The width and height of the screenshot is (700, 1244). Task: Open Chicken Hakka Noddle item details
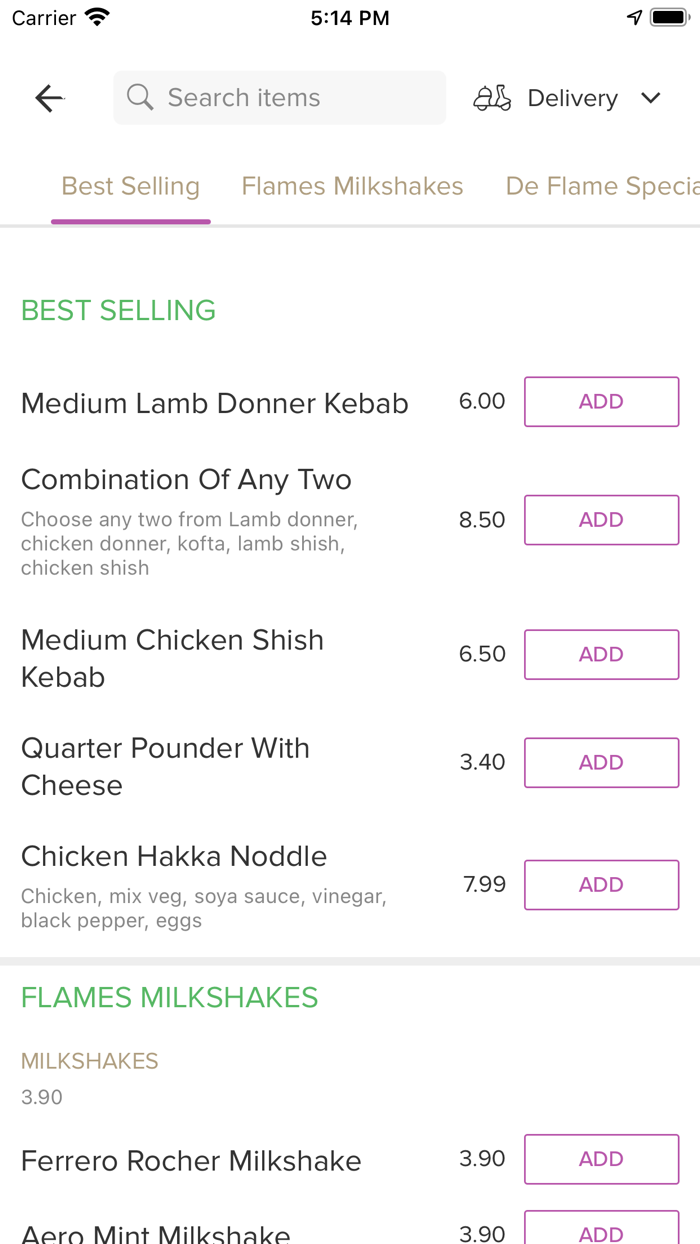(x=174, y=857)
